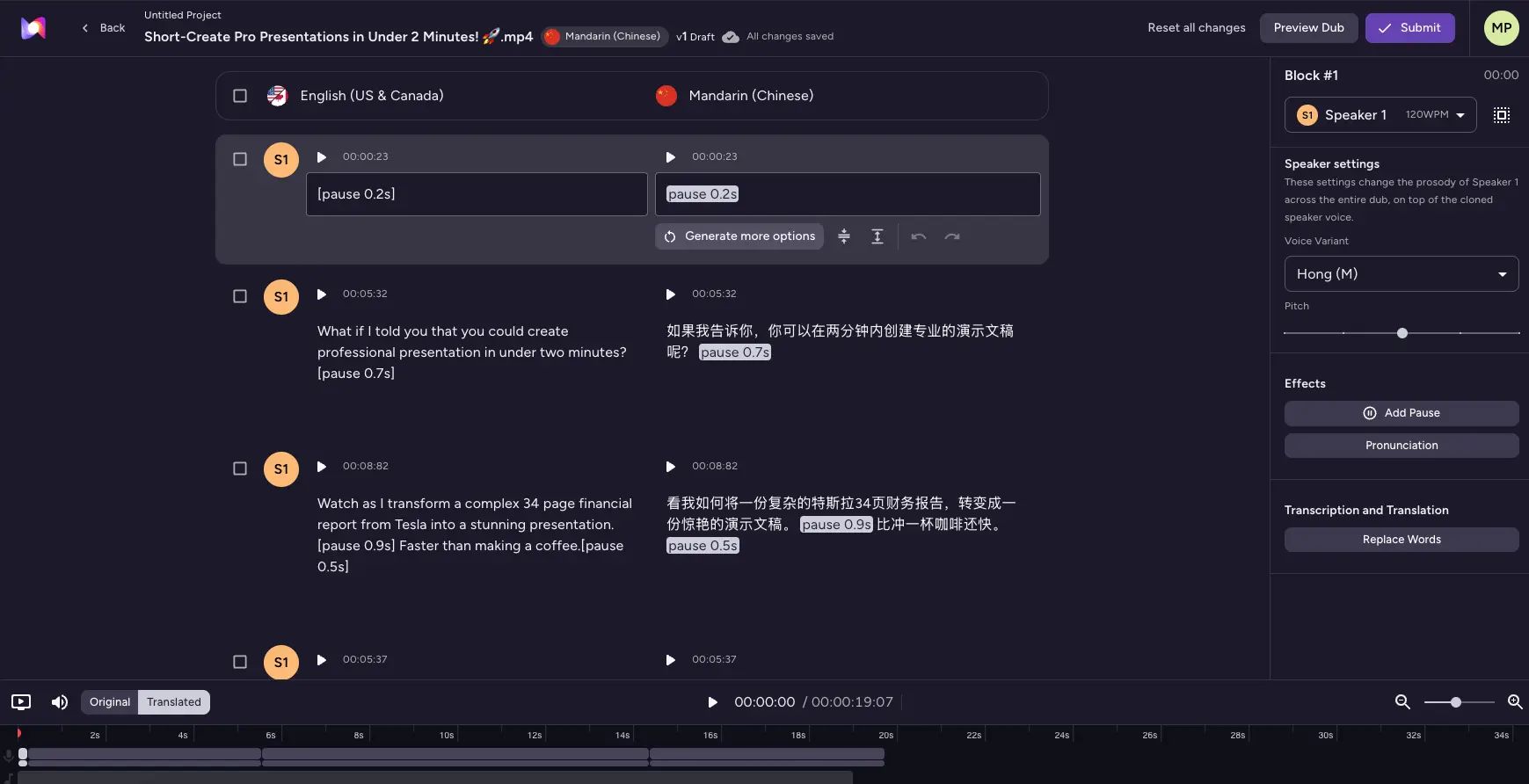Zoom out the timeline with magnifier minus
1529x784 pixels.
pos(1402,702)
